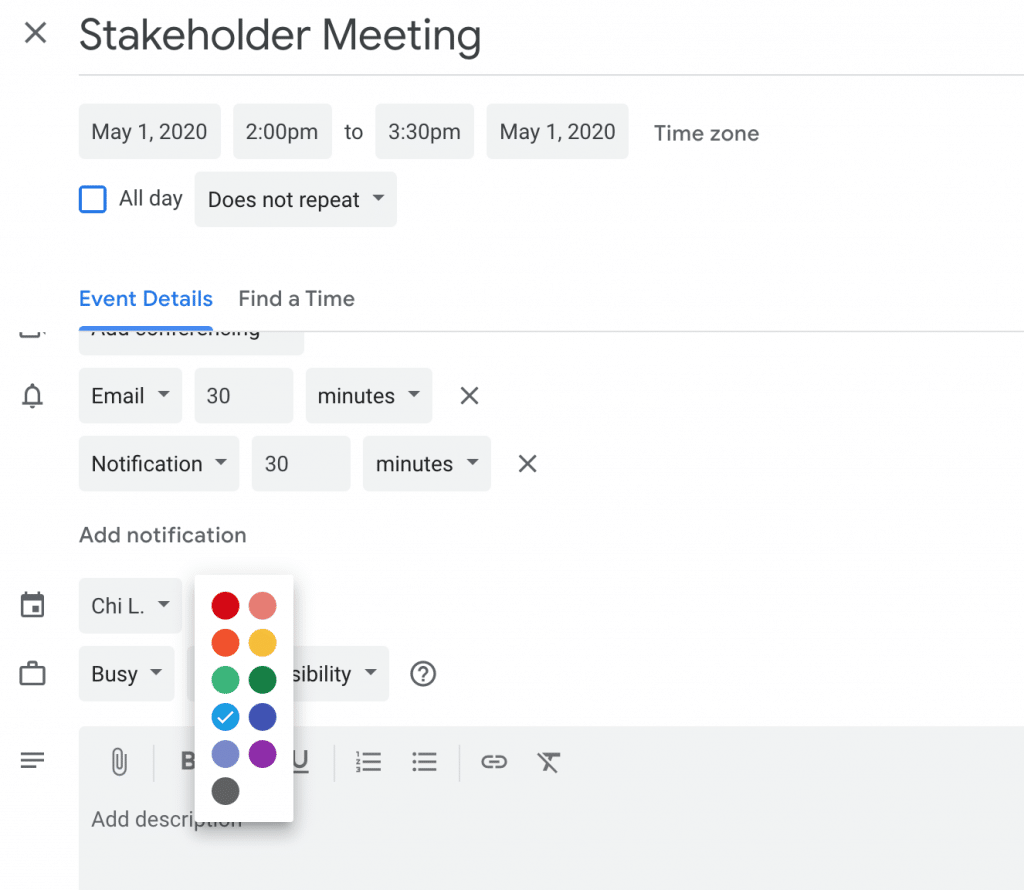Click the 2:00pm start time field
This screenshot has width=1024, height=890.
coord(282,132)
